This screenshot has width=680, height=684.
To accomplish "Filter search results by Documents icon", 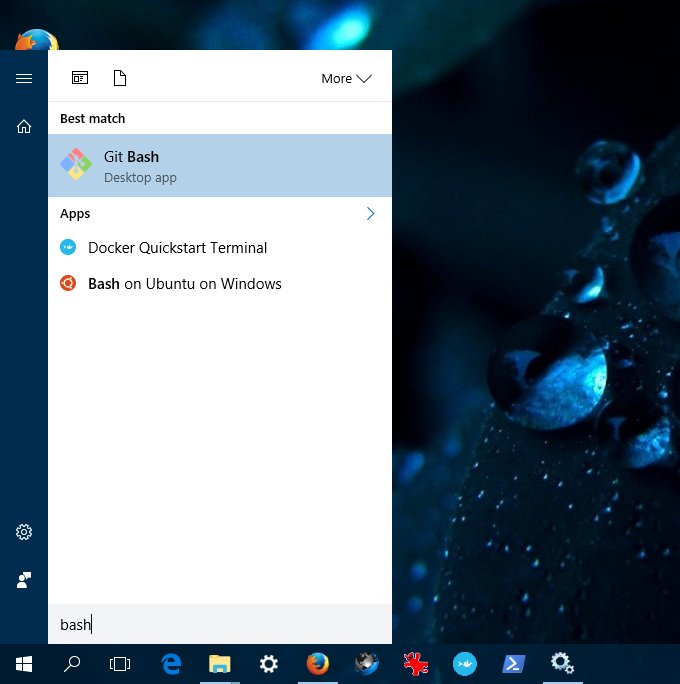I will click(120, 78).
